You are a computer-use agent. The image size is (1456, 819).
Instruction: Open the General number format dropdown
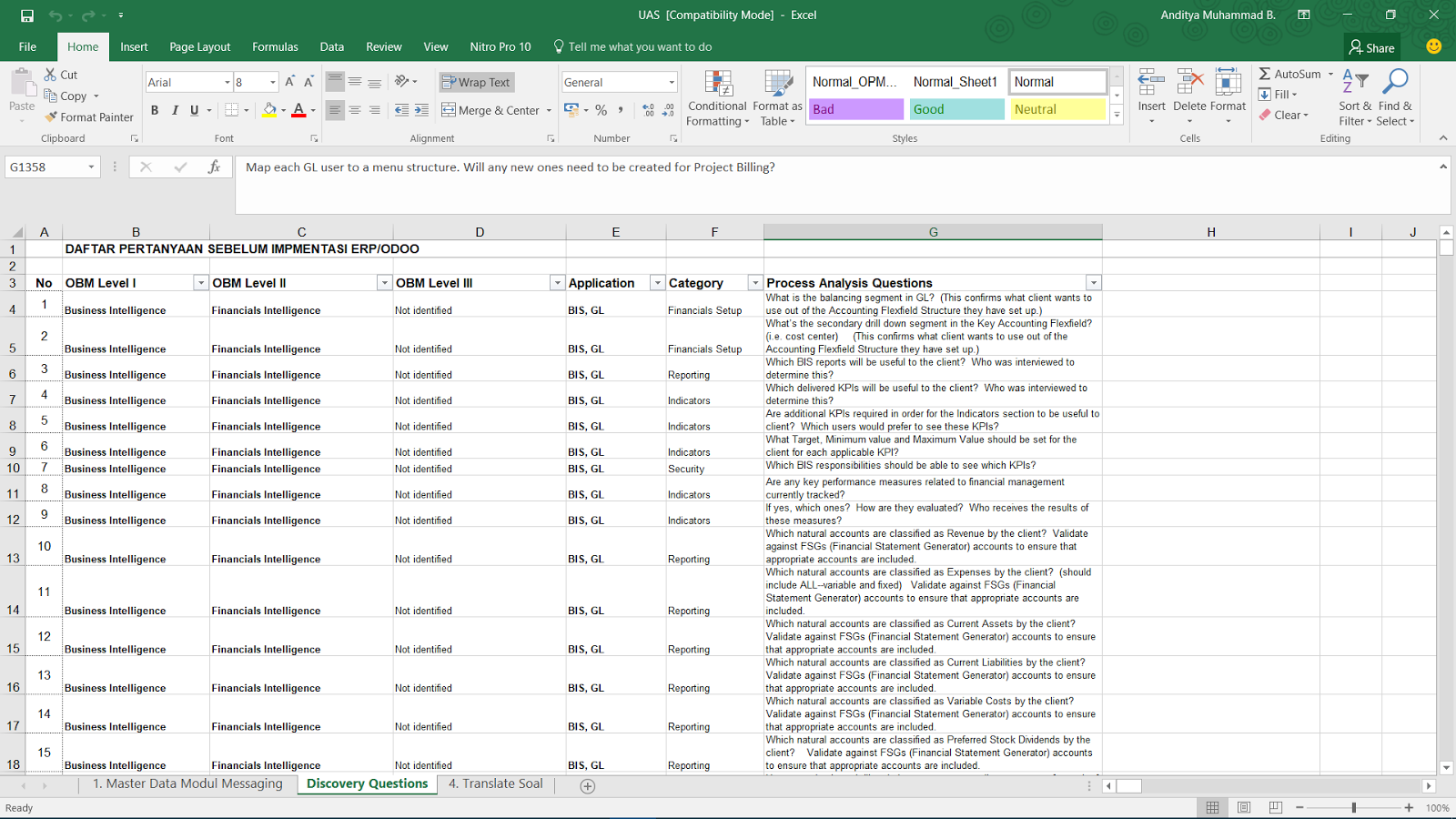(672, 82)
